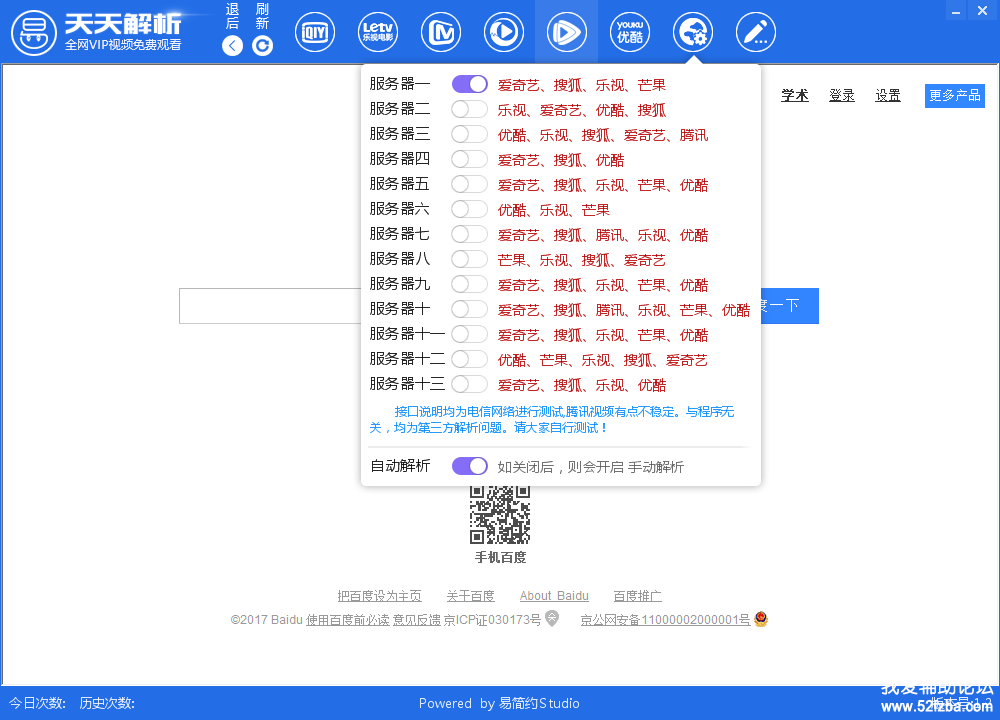Open the Sohu video play icon
This screenshot has width=1000, height=720.
tap(504, 32)
